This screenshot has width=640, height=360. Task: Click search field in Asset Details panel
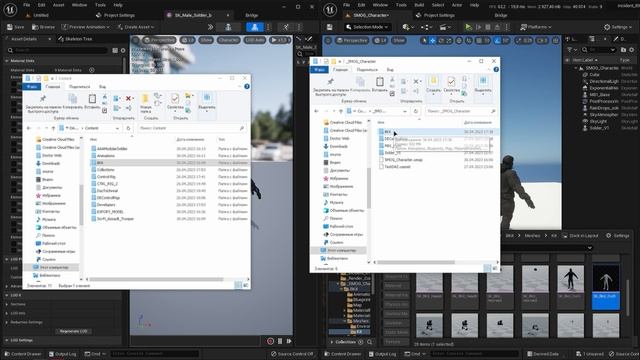point(57,50)
